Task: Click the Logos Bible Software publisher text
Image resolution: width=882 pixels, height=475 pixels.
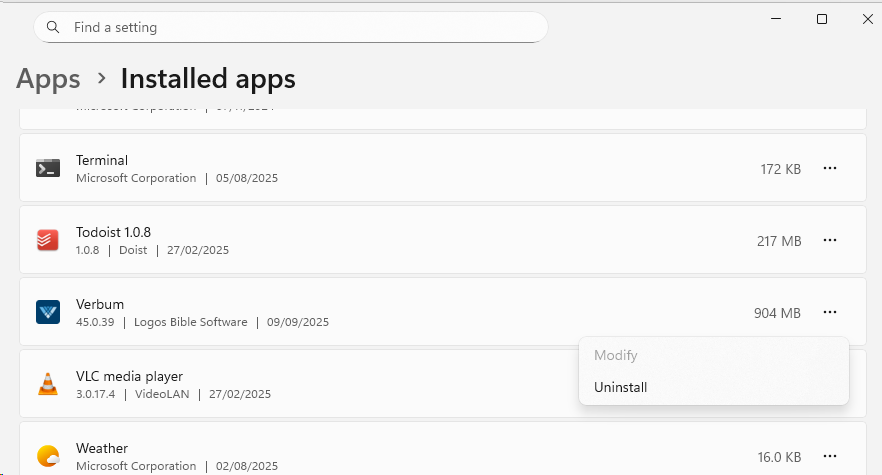Action: 191,322
